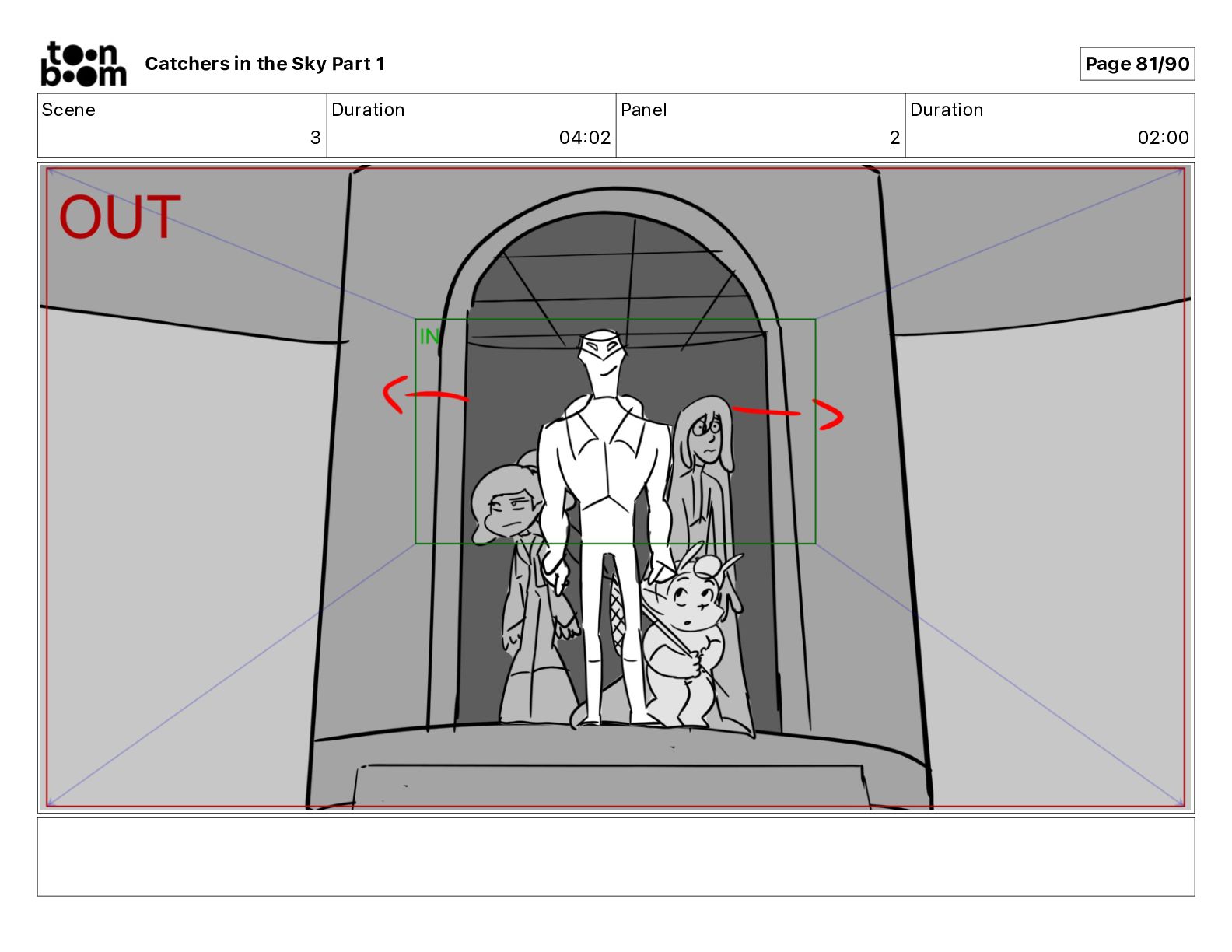Click the 'Duration' label beside the Scene cell

[368, 110]
